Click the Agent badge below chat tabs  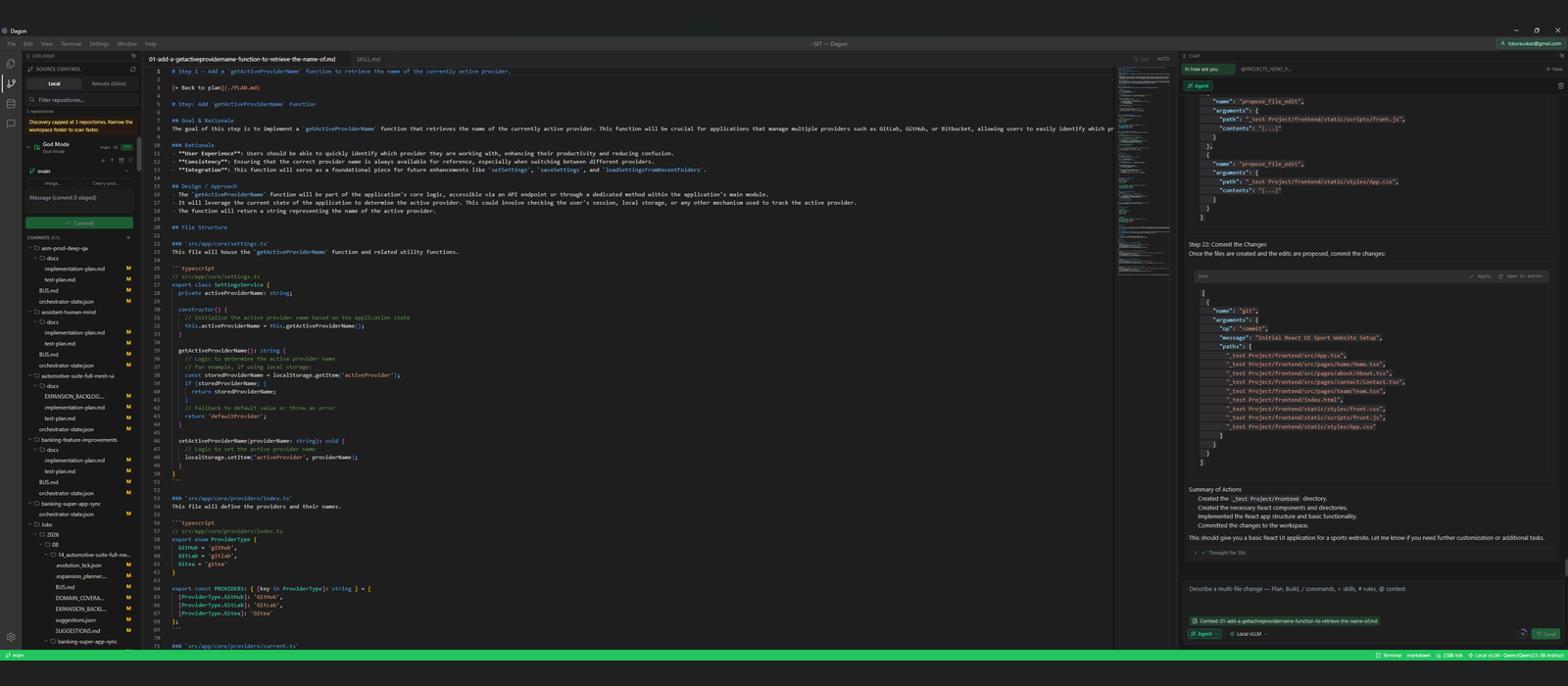tap(1199, 86)
